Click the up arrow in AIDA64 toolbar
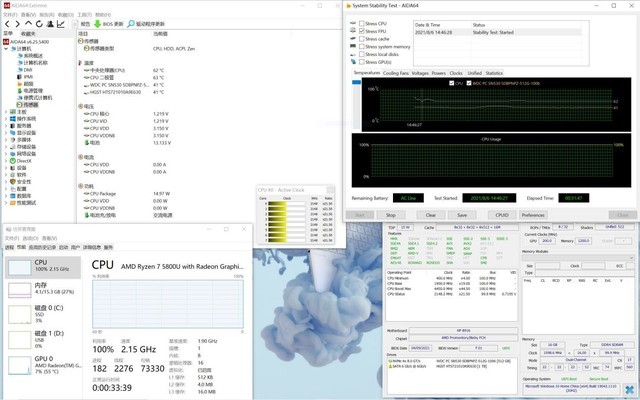Image resolution: width=640 pixels, height=400 pixels. point(29,22)
